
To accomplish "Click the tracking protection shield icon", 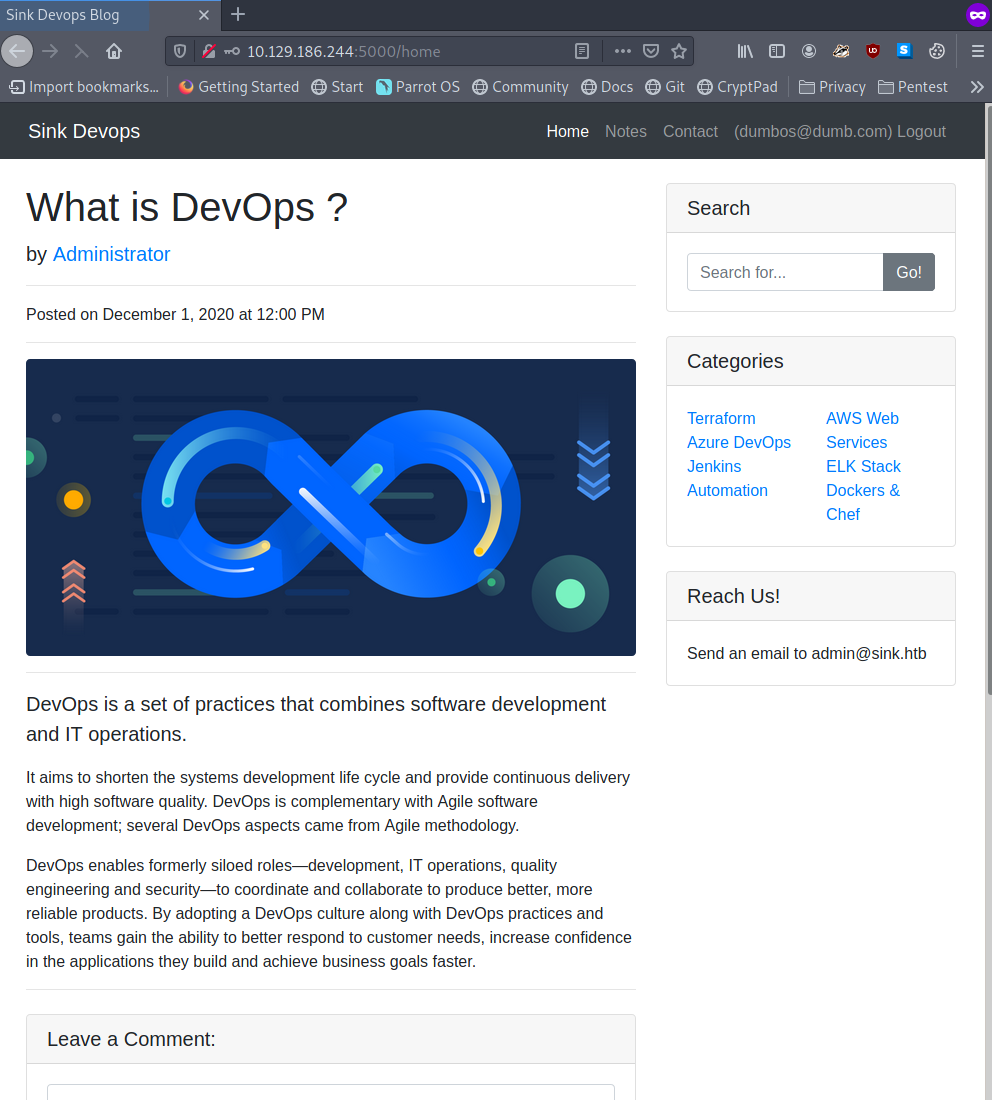I will pos(180,51).
